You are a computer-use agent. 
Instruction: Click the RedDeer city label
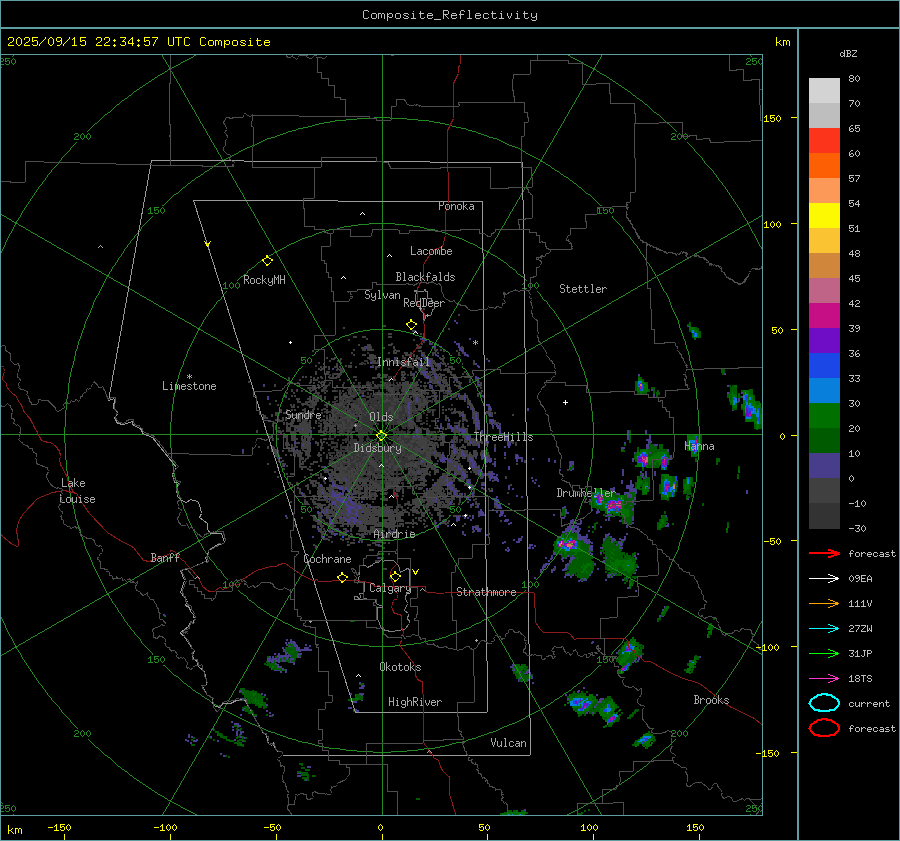tap(424, 303)
